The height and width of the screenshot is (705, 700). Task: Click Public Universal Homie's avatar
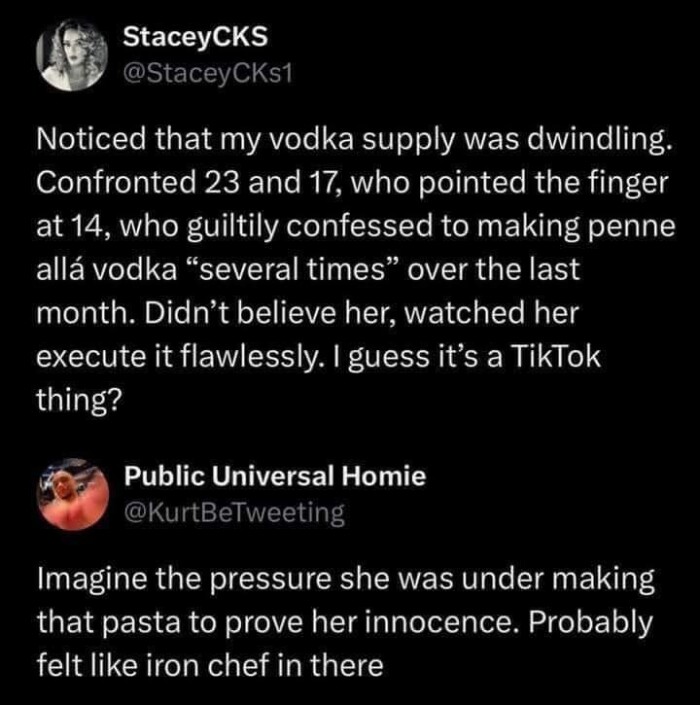point(73,493)
